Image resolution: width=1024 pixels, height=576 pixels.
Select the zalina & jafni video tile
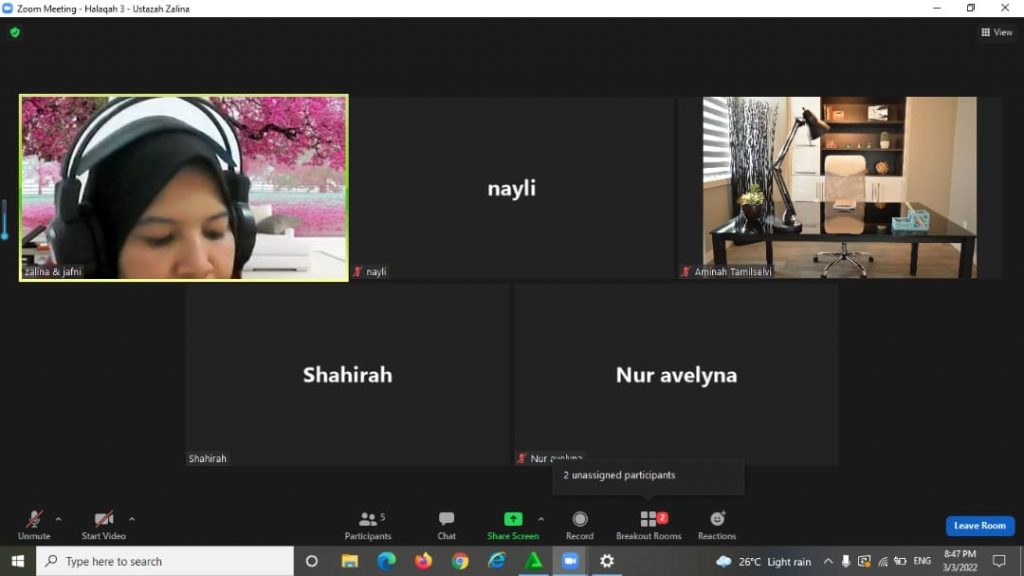tap(184, 187)
